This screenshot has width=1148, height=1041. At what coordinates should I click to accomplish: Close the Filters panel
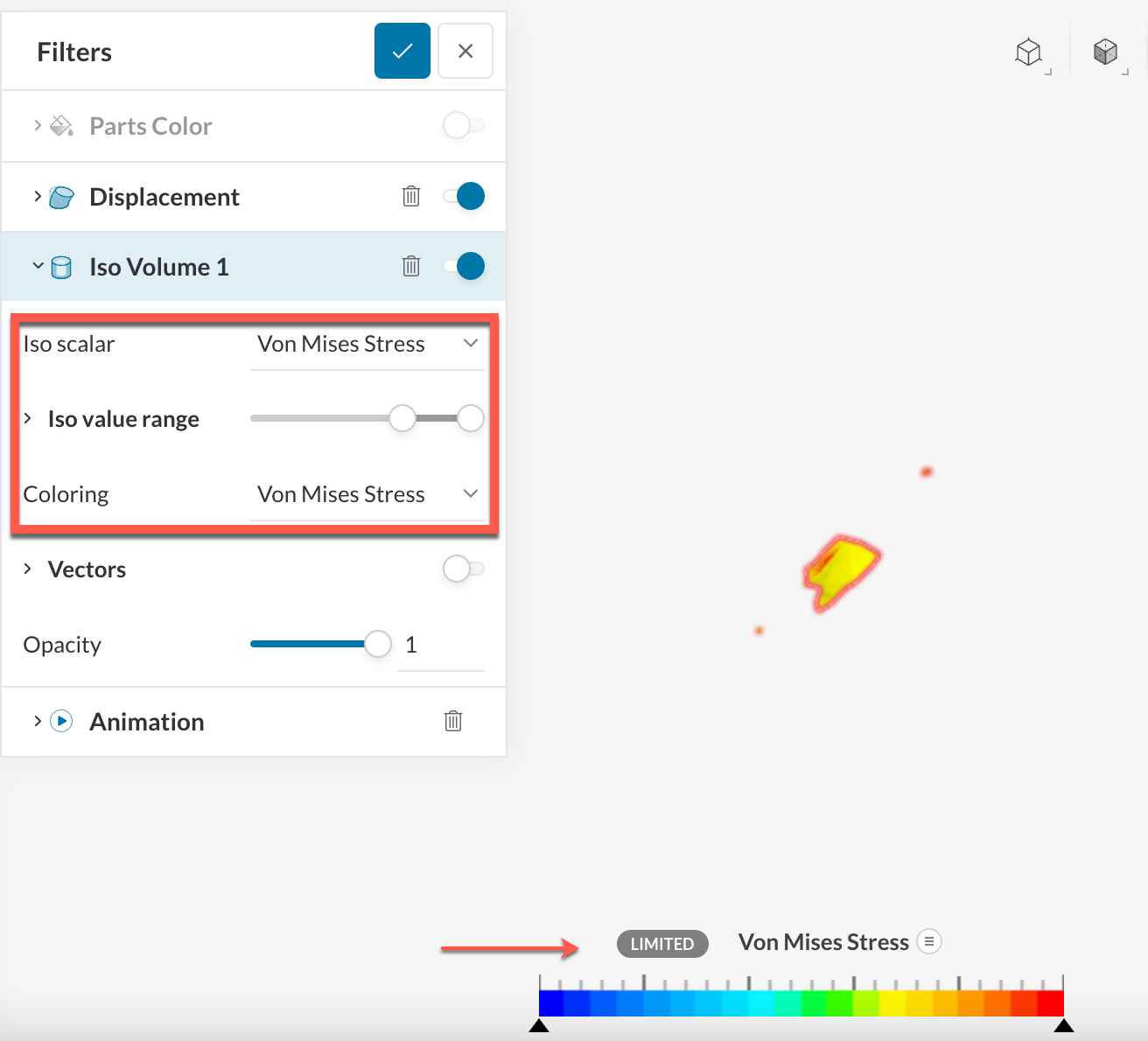click(x=465, y=51)
